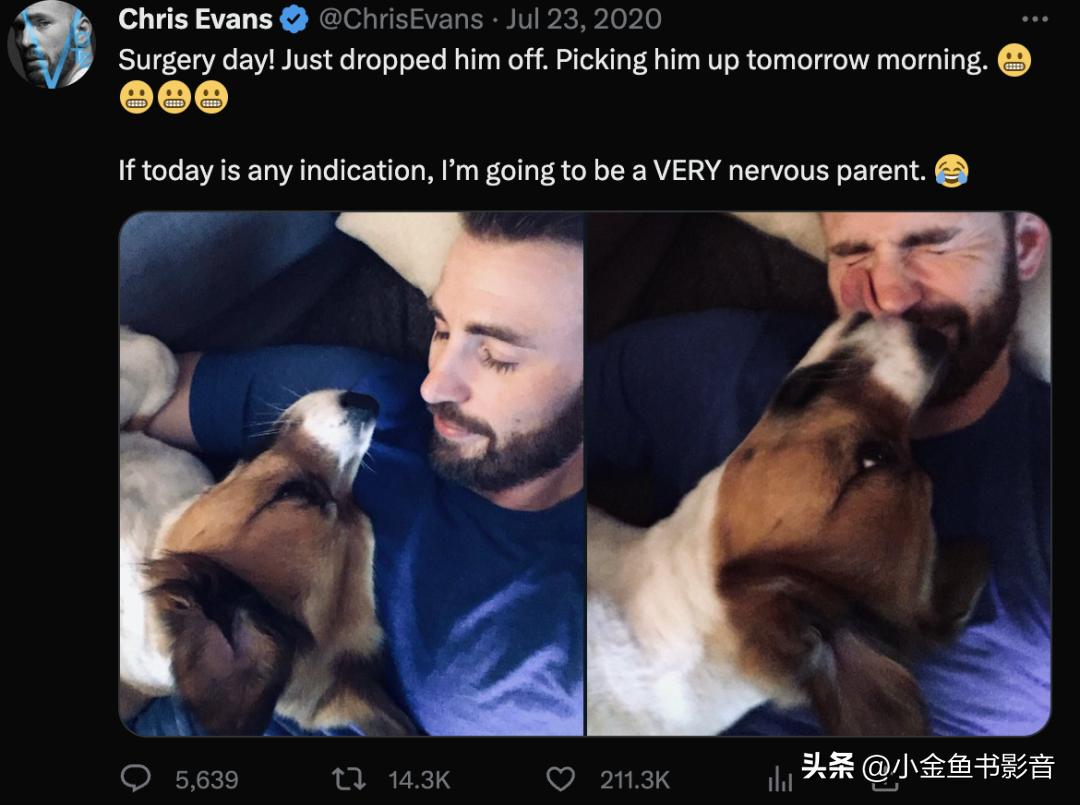Like the tweet with the heart icon

[562, 778]
